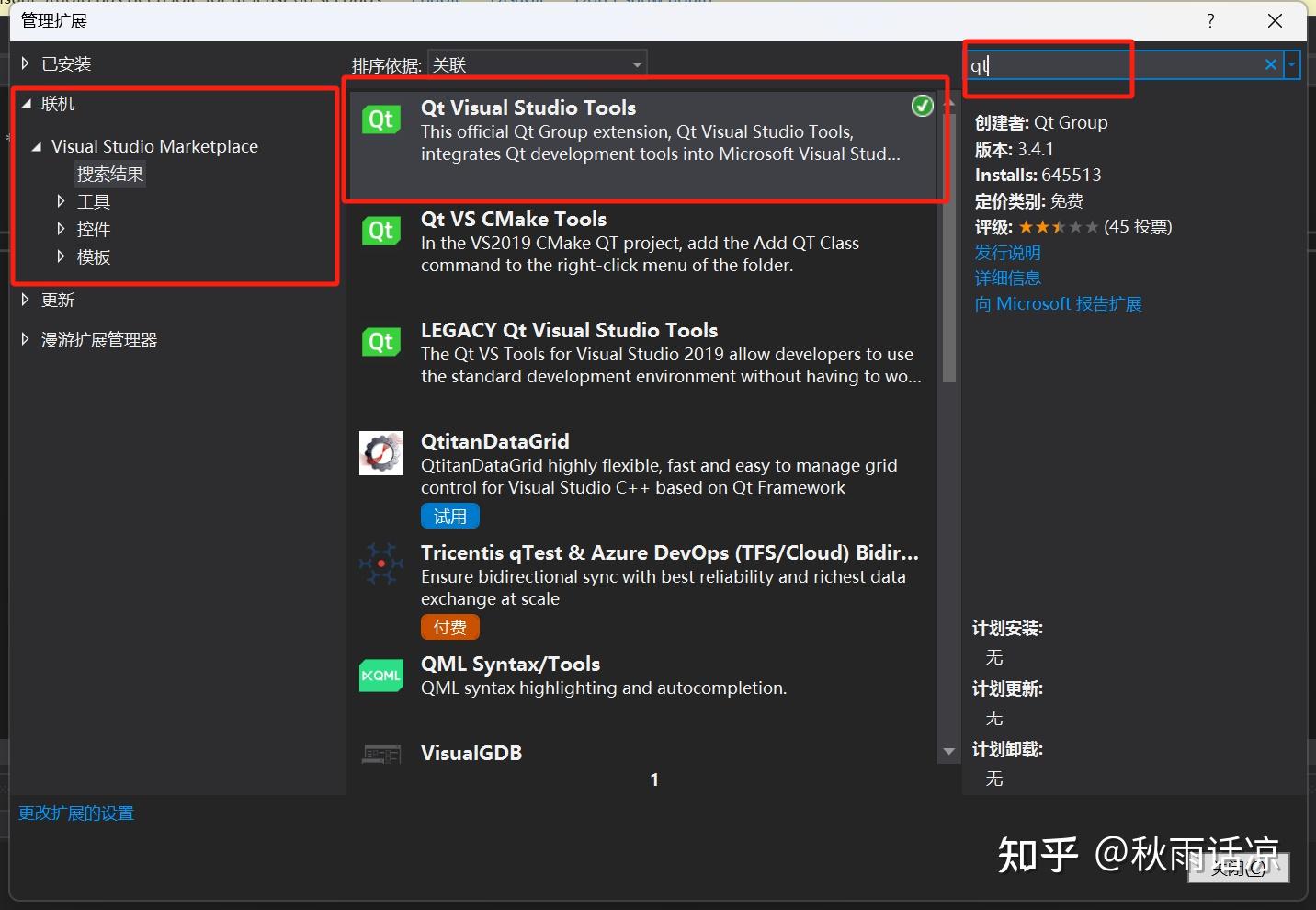This screenshot has width=1316, height=910.
Task: Clear the search box with the X icon
Action: [1270, 64]
